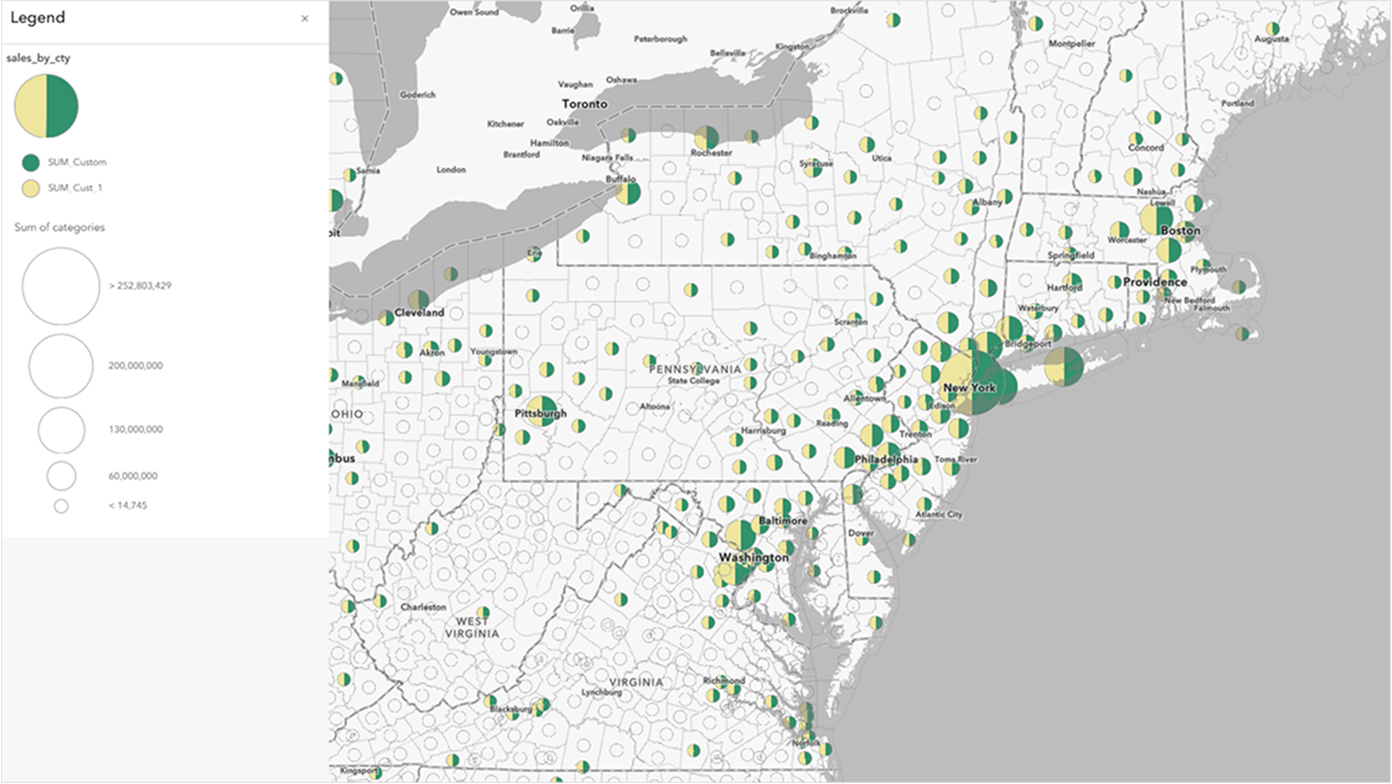
Task: Select the New York pie chart symbol
Action: tap(972, 383)
